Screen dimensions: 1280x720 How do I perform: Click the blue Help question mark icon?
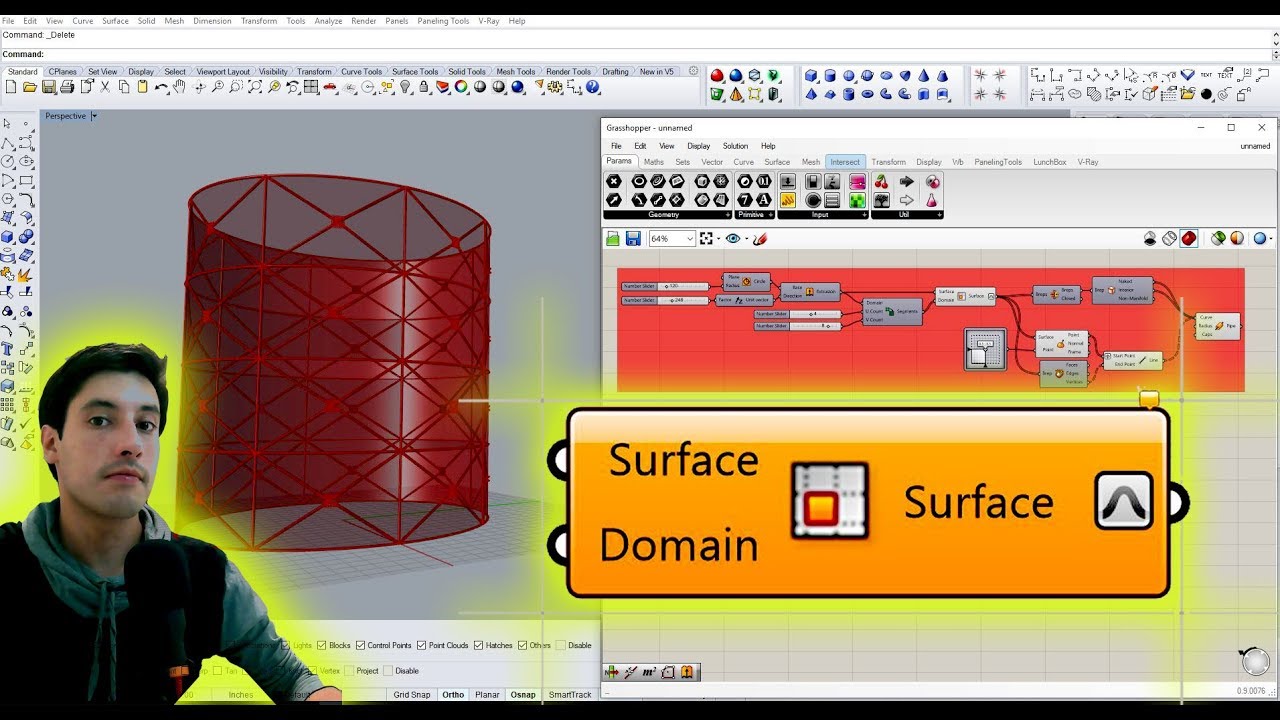[x=592, y=87]
